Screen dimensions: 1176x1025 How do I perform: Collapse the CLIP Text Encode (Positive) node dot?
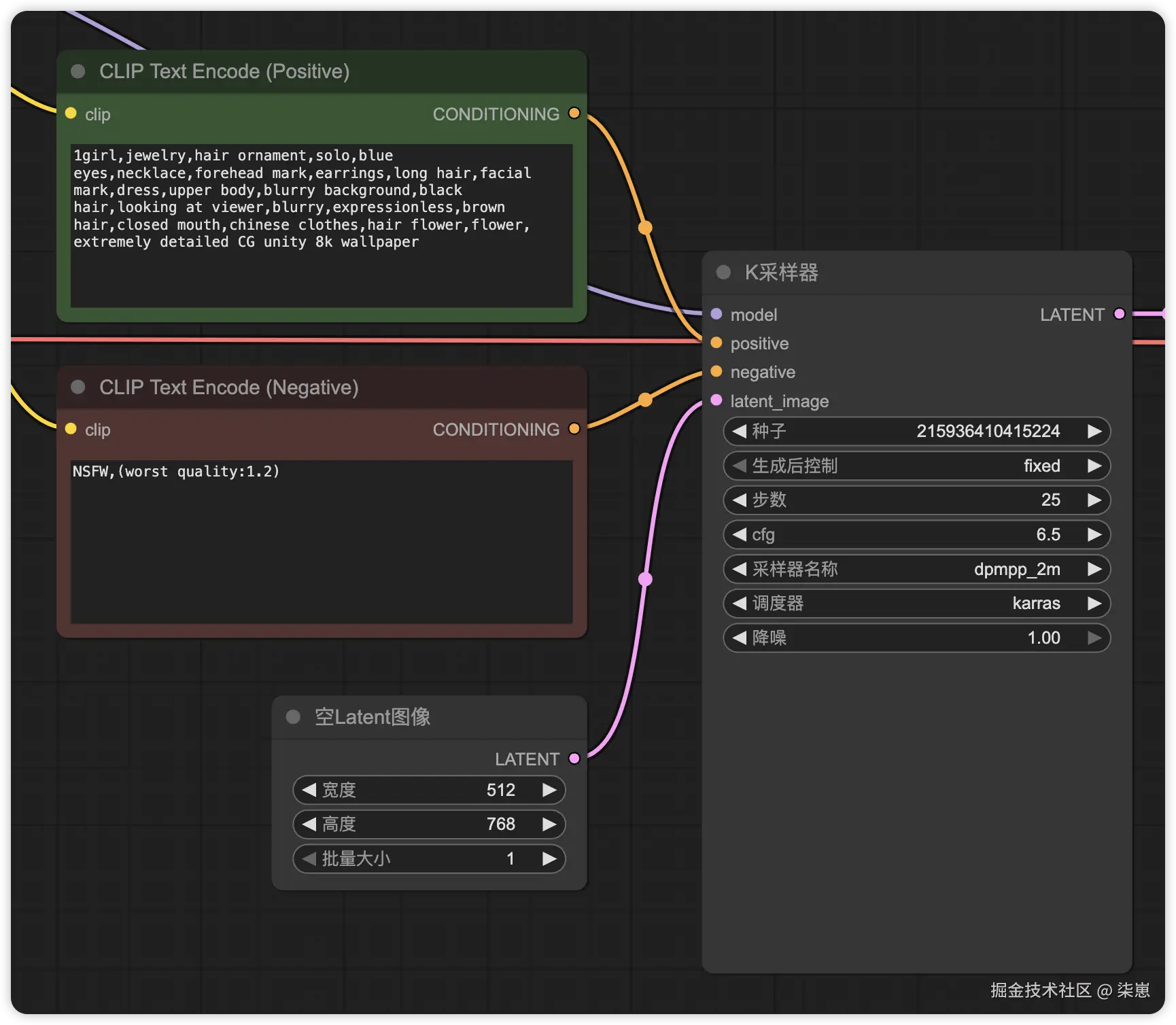click(x=78, y=71)
